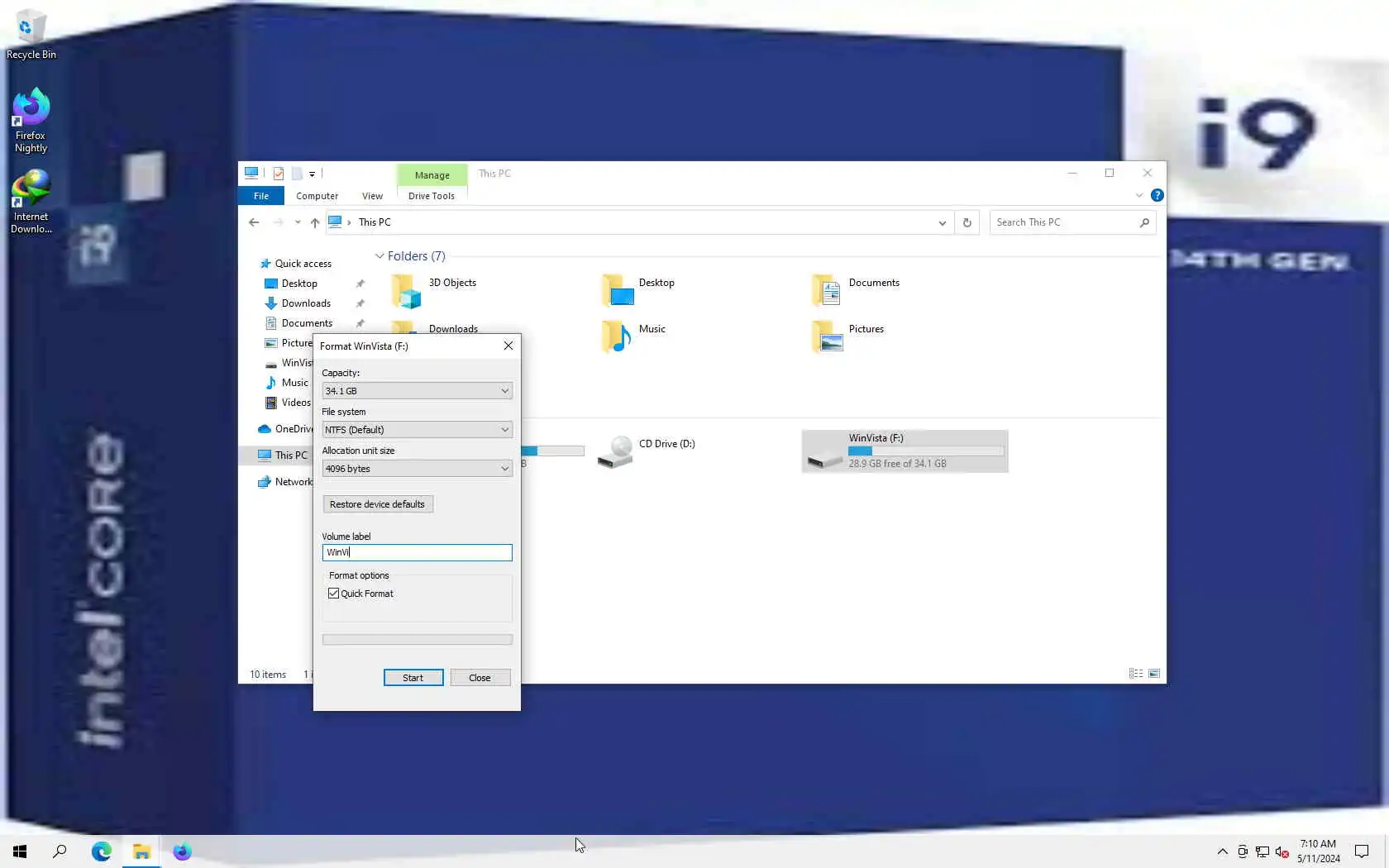Open the notification center icon
1389x868 pixels.
pyautogui.click(x=1362, y=851)
